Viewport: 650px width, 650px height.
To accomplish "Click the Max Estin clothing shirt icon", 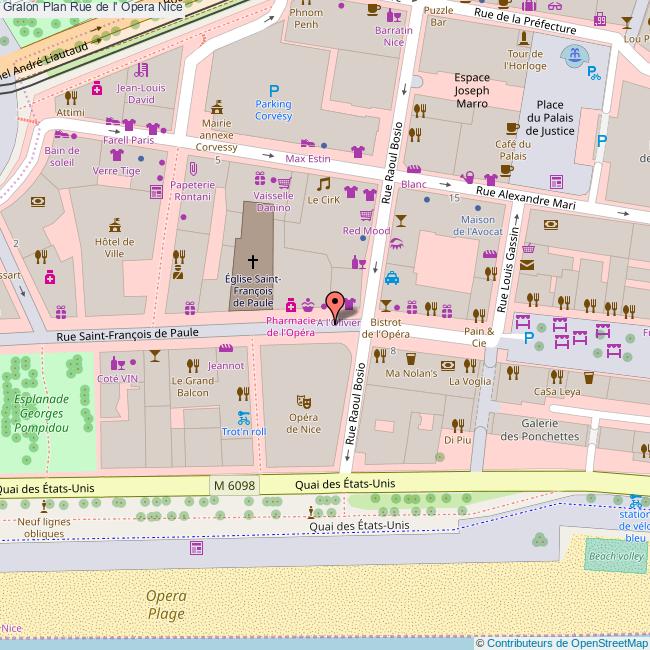I will [x=358, y=152].
